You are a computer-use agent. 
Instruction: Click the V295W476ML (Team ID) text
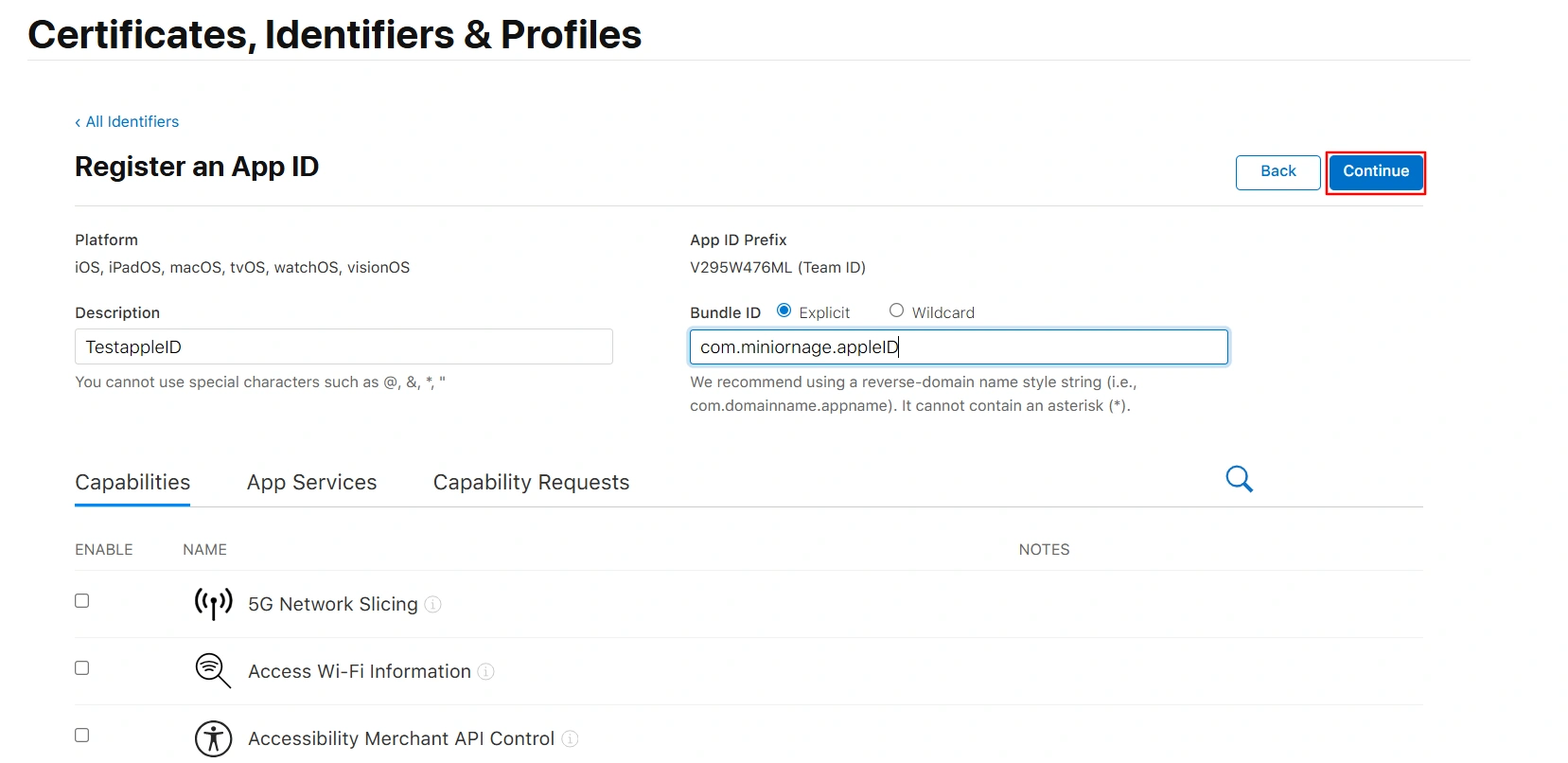point(778,267)
